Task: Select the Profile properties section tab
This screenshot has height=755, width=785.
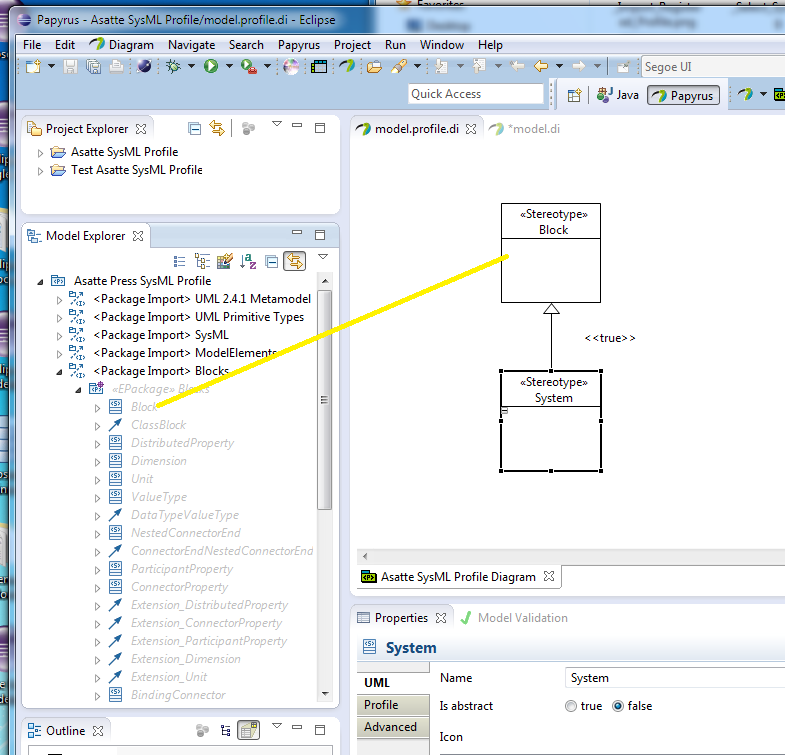Action: click(x=394, y=704)
